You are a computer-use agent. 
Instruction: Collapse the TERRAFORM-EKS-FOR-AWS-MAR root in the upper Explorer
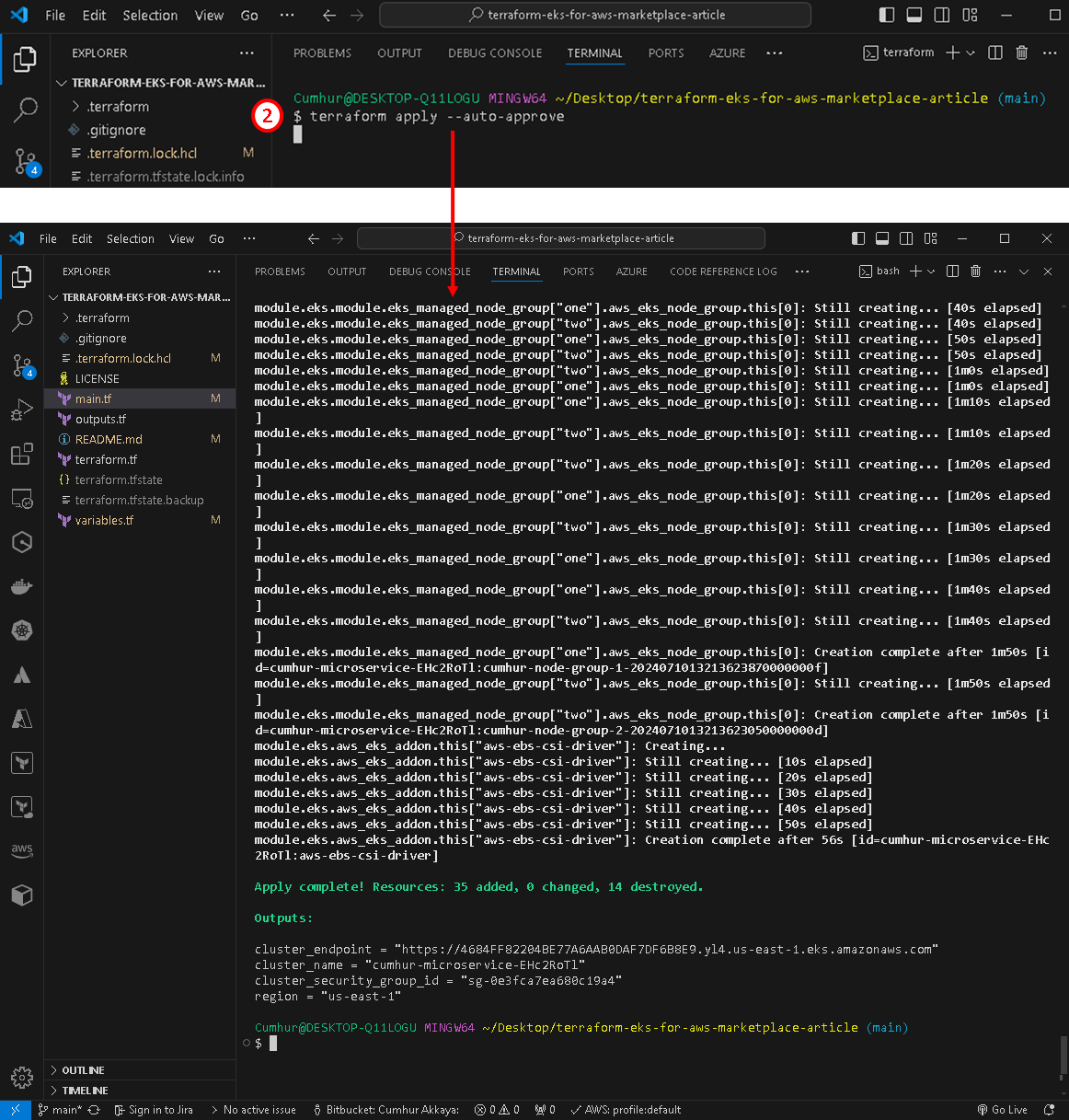(162, 83)
